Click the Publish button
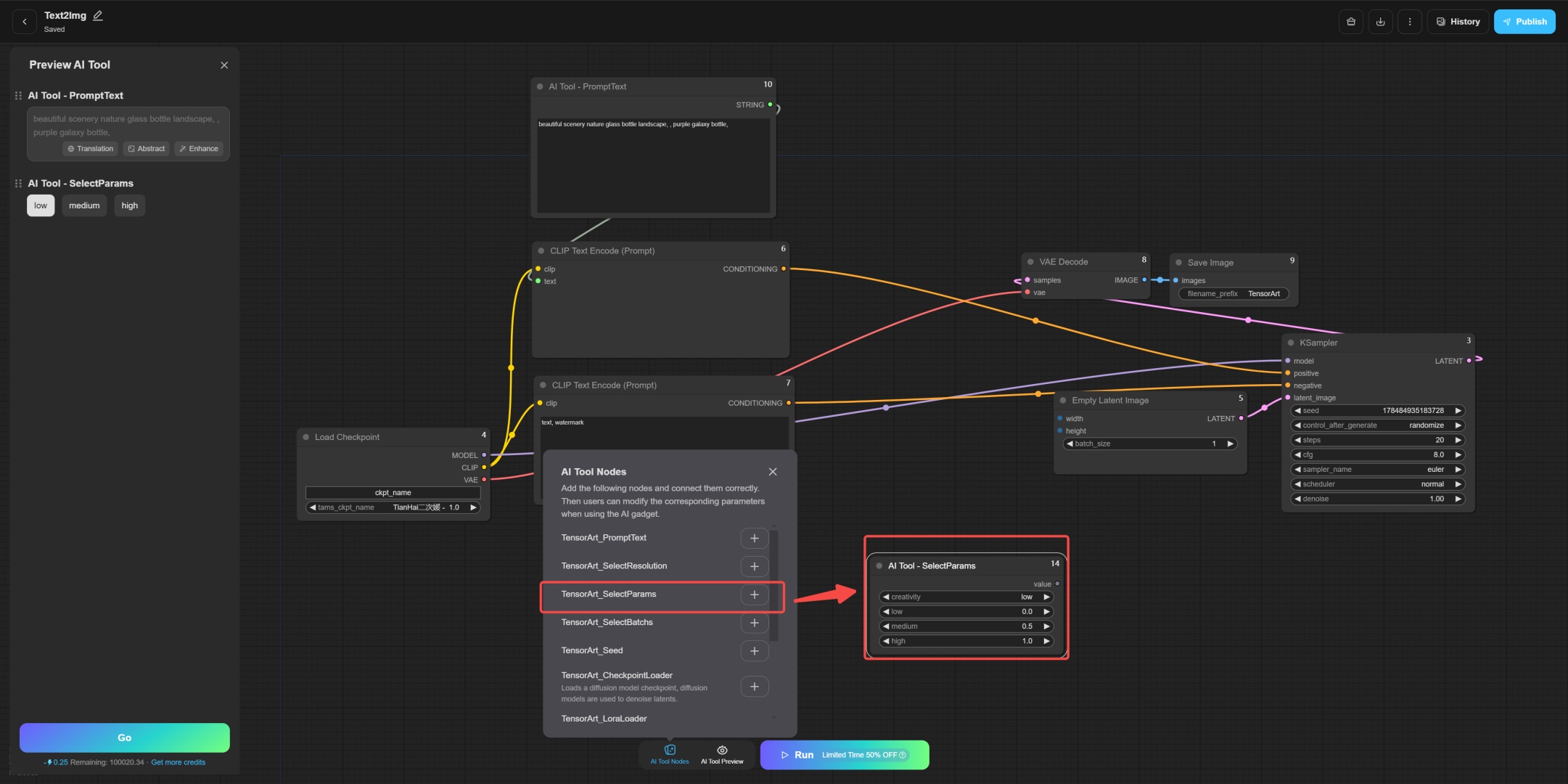The image size is (1568, 784). (1524, 22)
